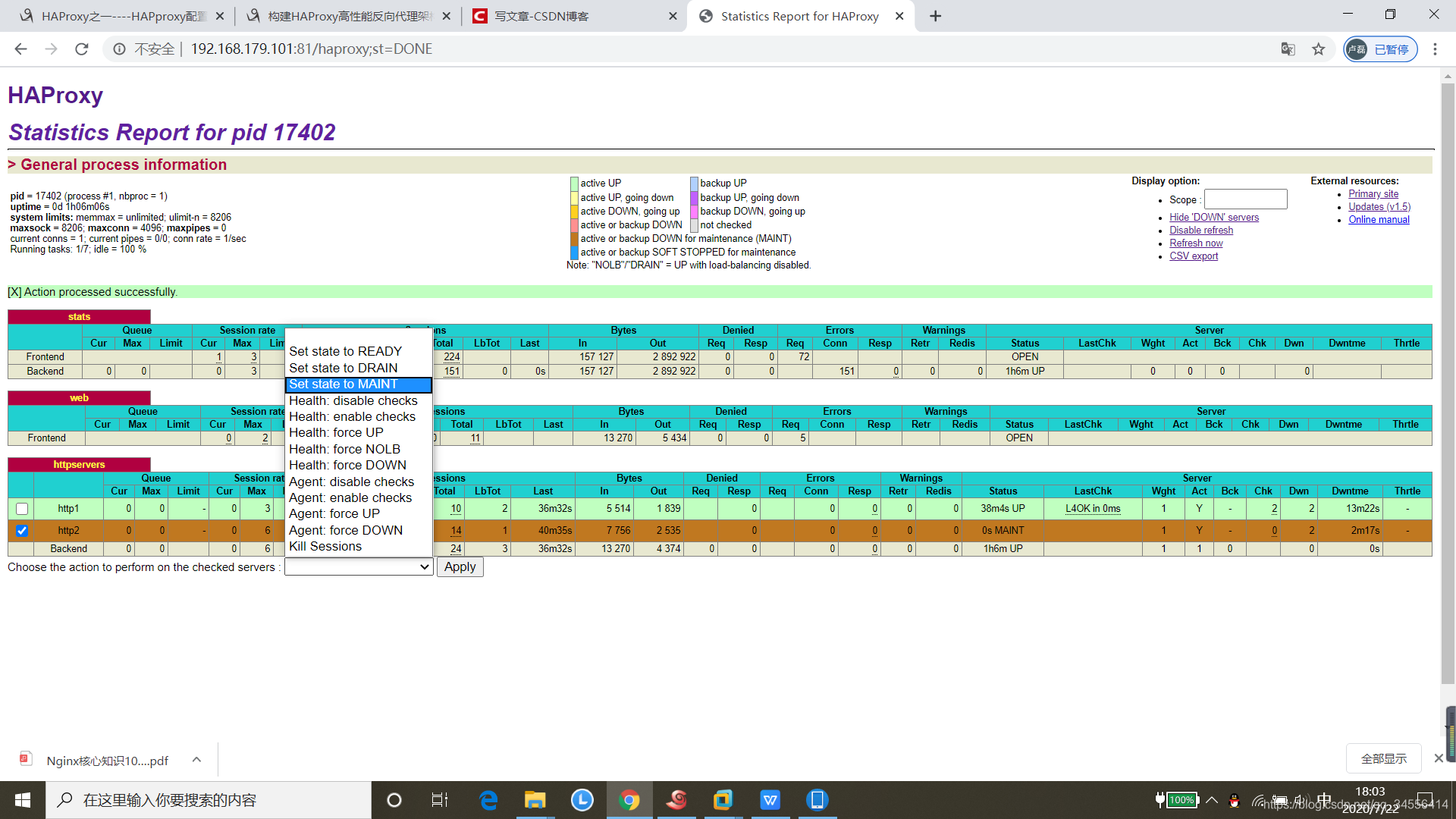Select the Kill Sessions menu entry
Viewport: 1456px width, 819px height.
pos(325,546)
